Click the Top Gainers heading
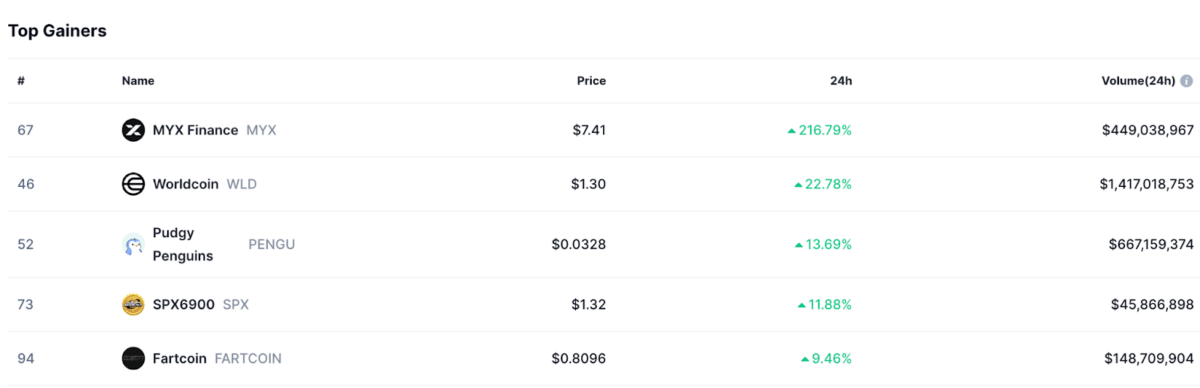This screenshot has height=388, width=1200. (57, 31)
